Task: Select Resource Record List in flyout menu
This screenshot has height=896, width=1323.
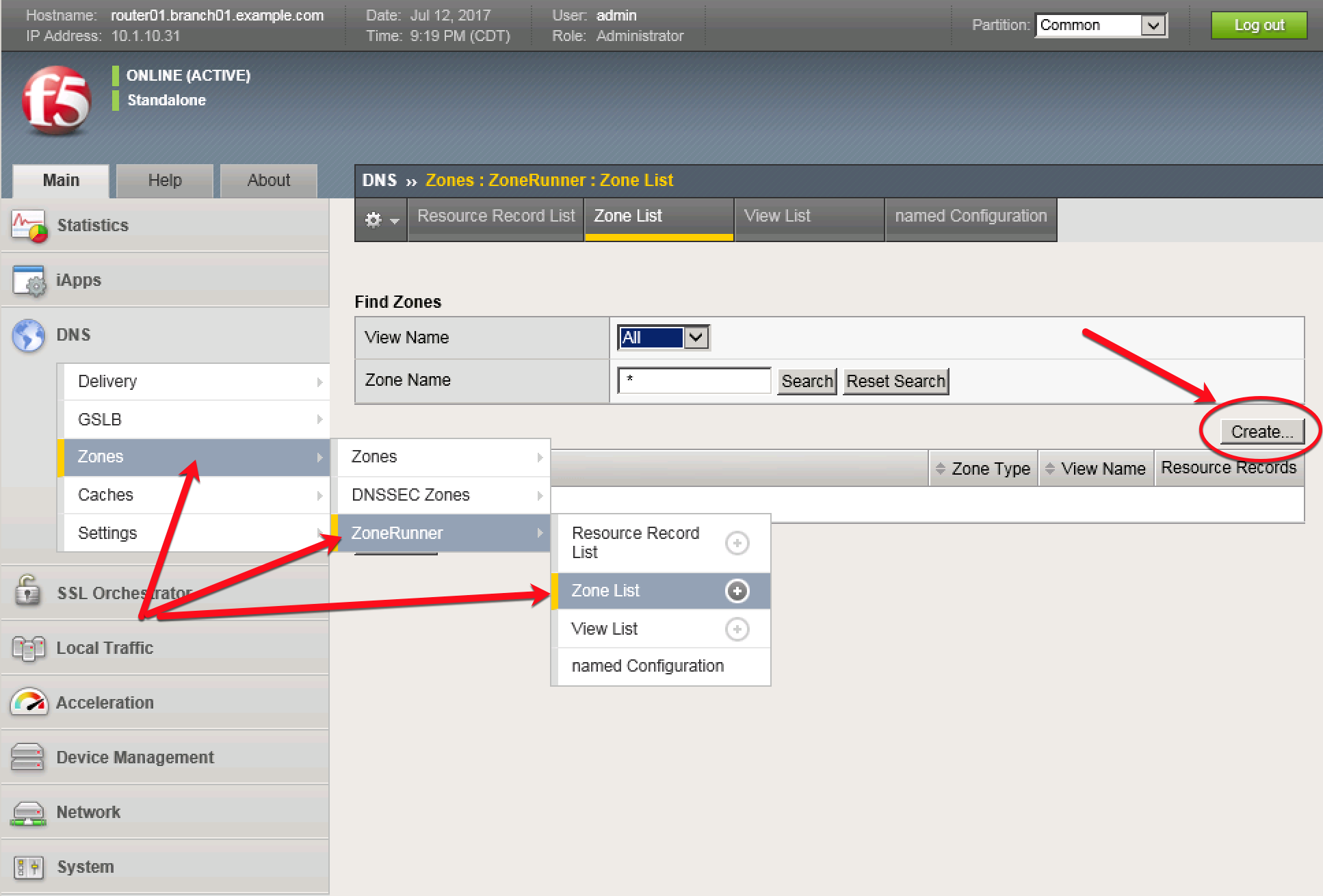Action: coord(661,543)
